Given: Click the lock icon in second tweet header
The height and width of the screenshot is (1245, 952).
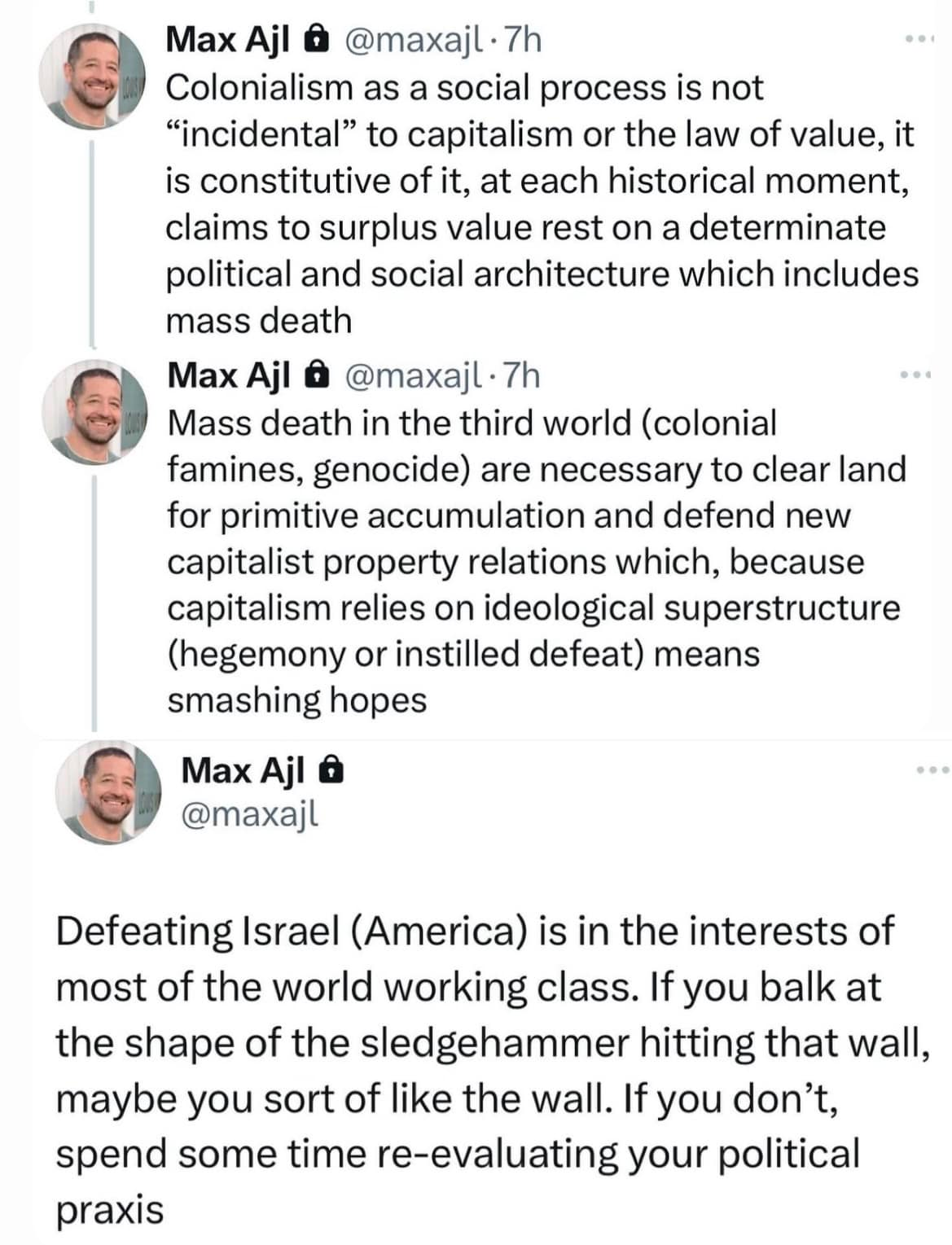Looking at the screenshot, I should pyautogui.click(x=317, y=375).
